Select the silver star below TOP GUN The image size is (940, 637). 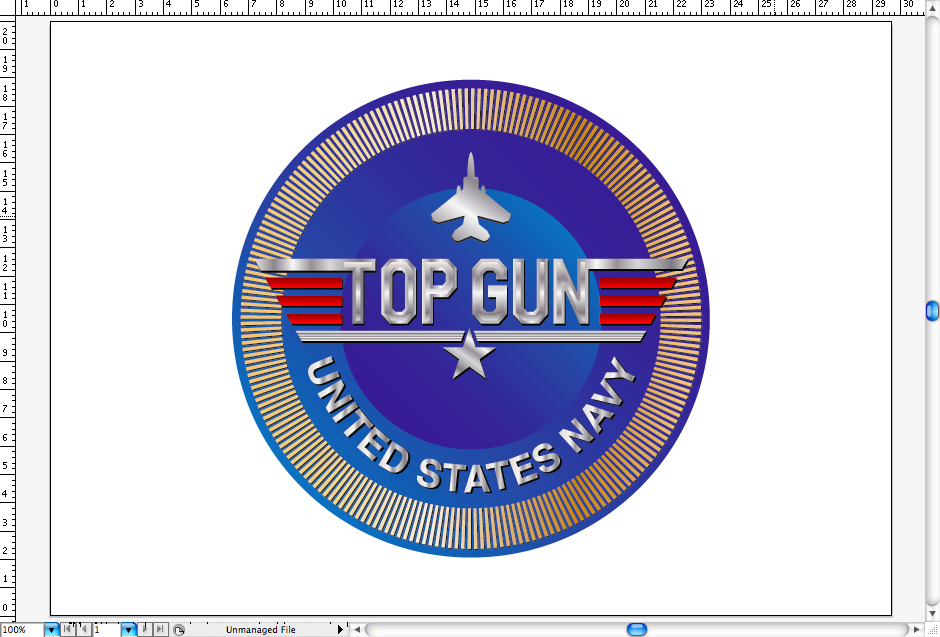pos(468,357)
